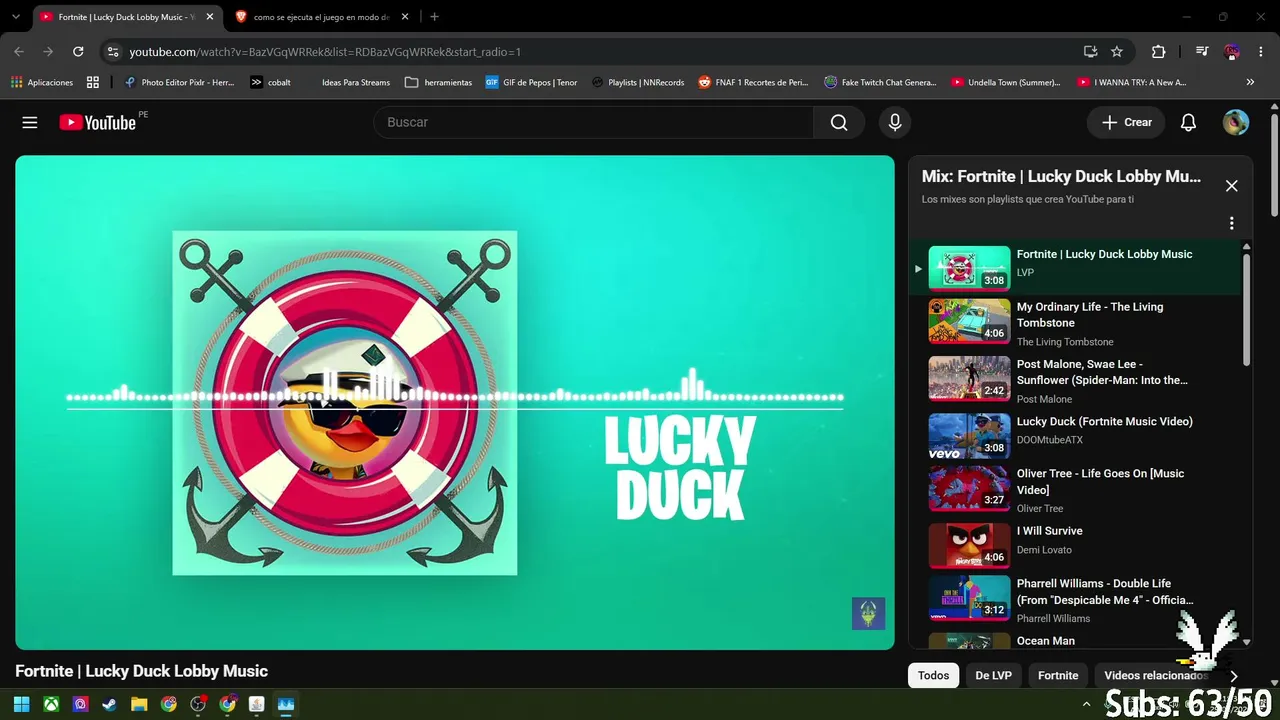
Task: Bookmark this page with the star
Action: click(1117, 51)
